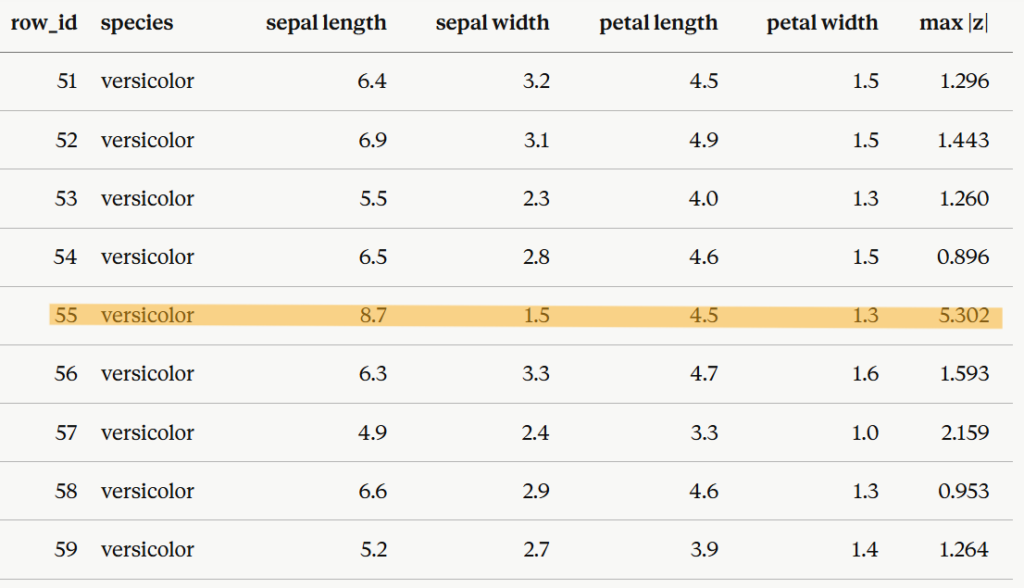Click the petal width column header

coord(822,23)
